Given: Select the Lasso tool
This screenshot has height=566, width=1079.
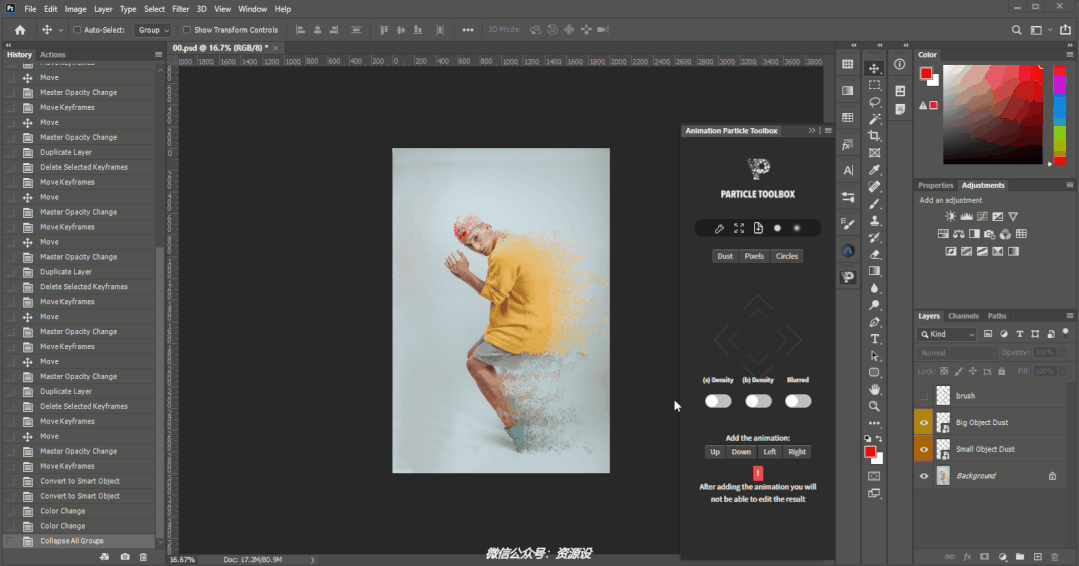Looking at the screenshot, I should coord(874,102).
